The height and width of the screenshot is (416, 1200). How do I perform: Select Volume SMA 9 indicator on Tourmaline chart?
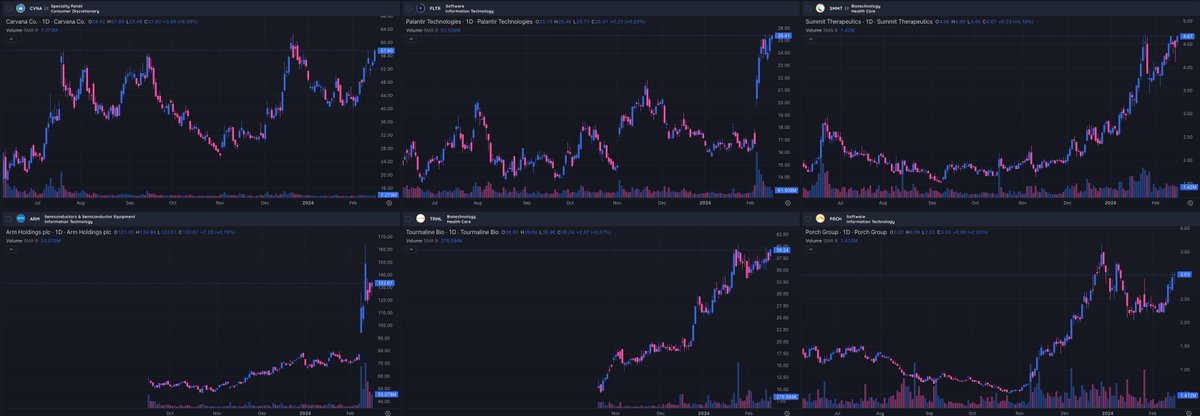coord(424,240)
